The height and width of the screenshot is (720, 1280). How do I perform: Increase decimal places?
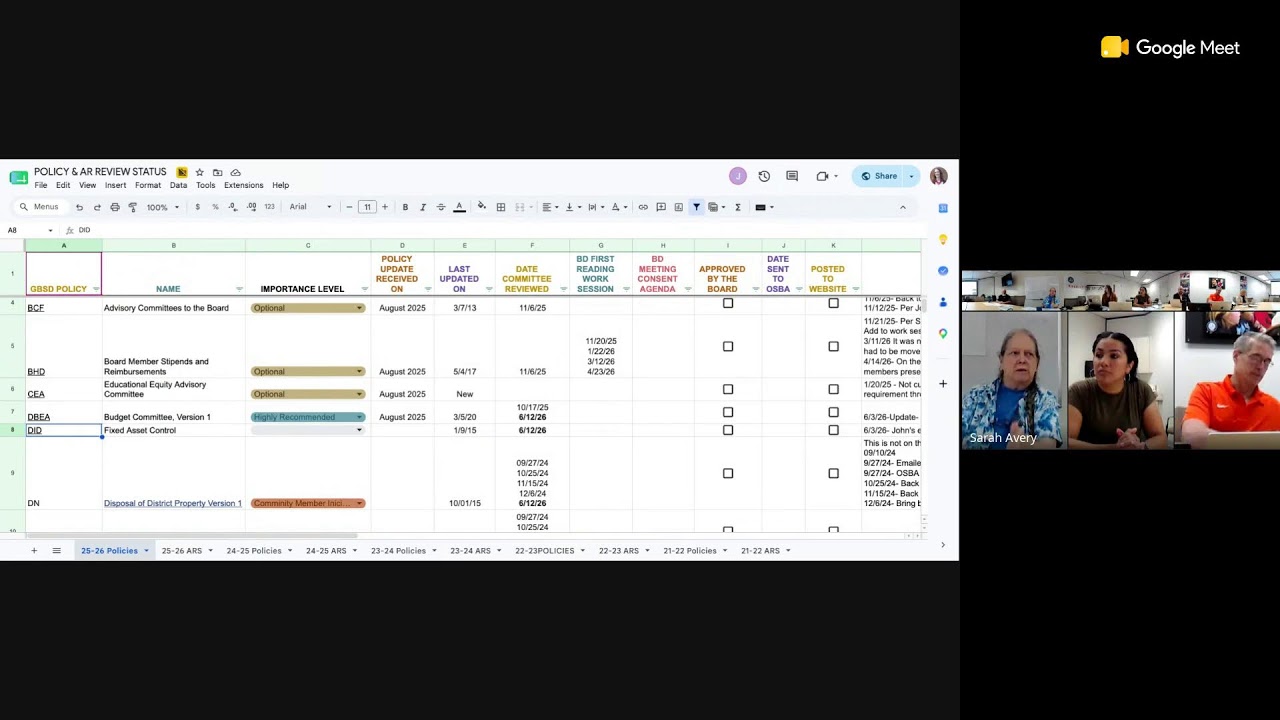(x=251, y=207)
